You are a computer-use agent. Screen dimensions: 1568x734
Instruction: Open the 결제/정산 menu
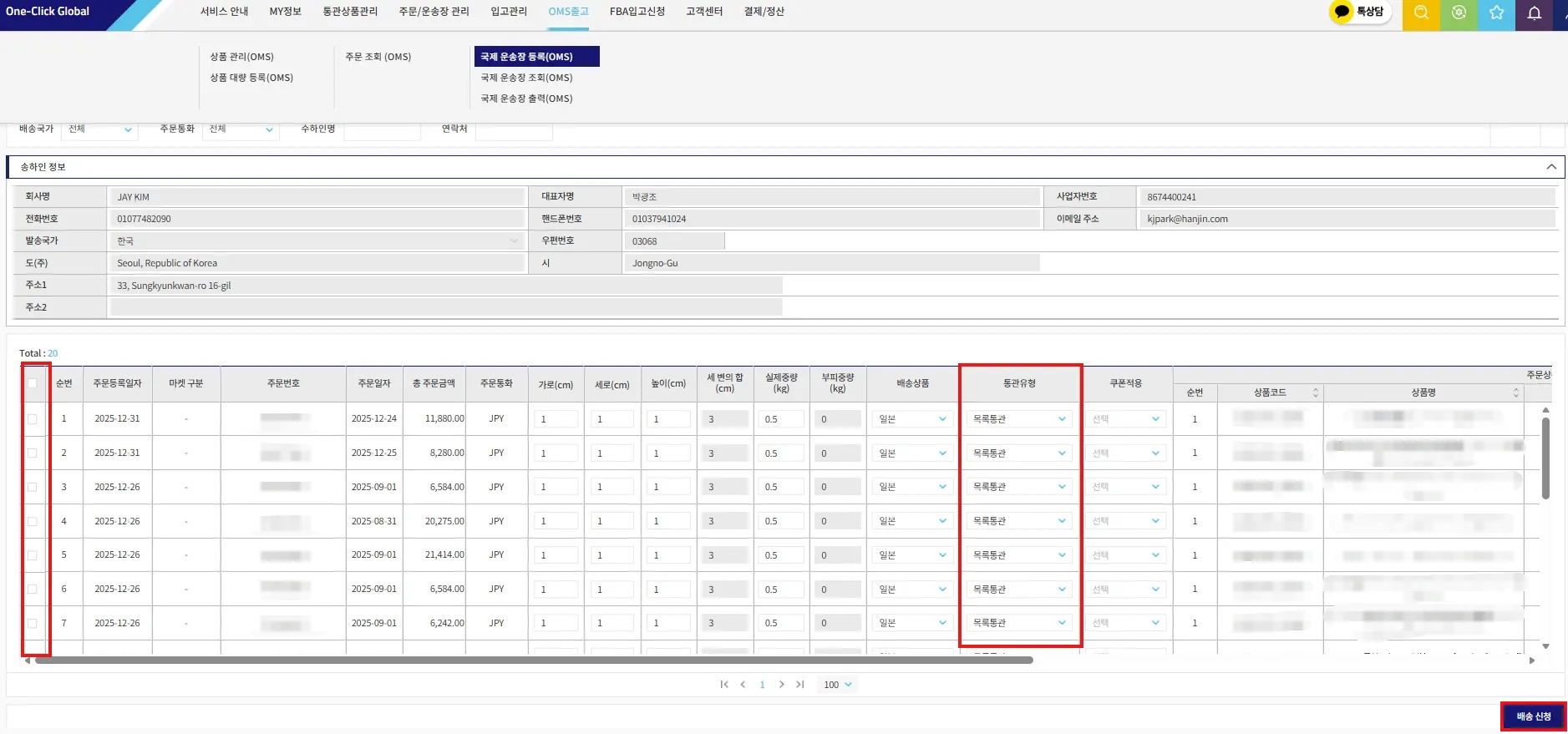[764, 12]
